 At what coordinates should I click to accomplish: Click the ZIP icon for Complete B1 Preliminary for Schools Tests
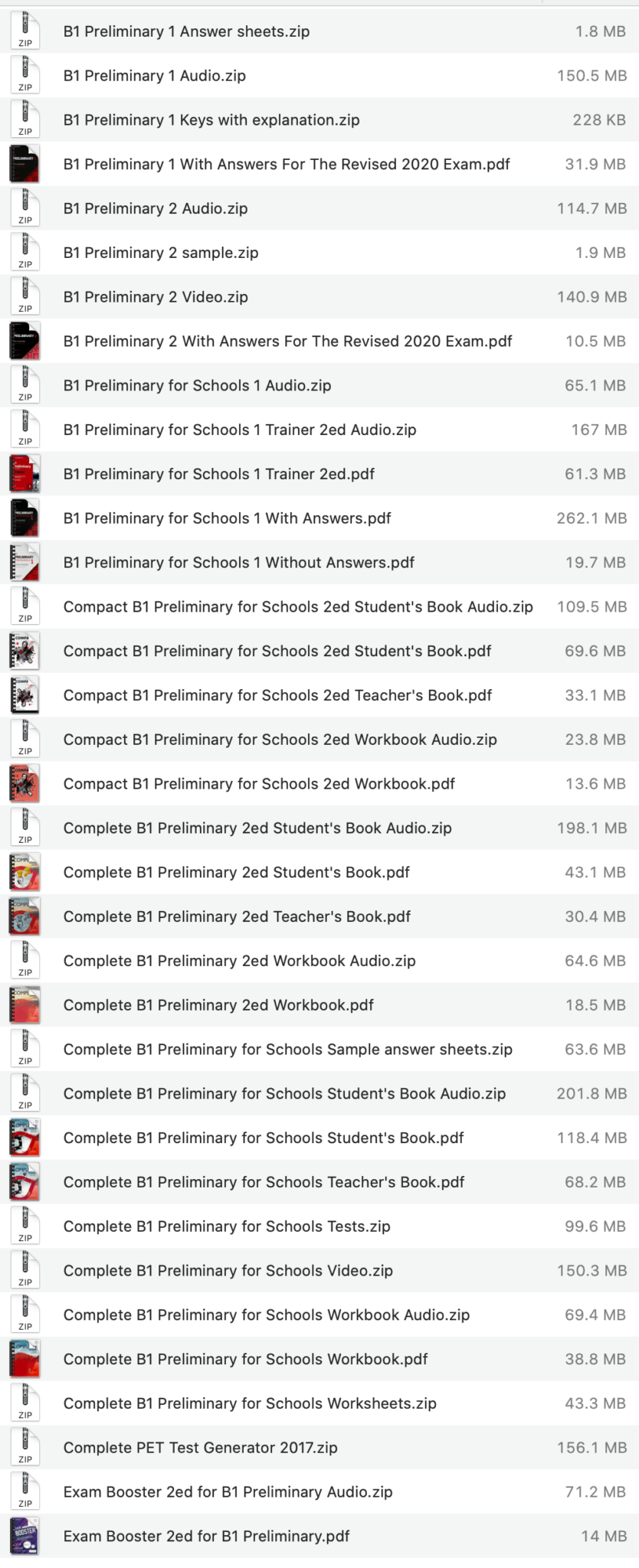pyautogui.click(x=24, y=1226)
